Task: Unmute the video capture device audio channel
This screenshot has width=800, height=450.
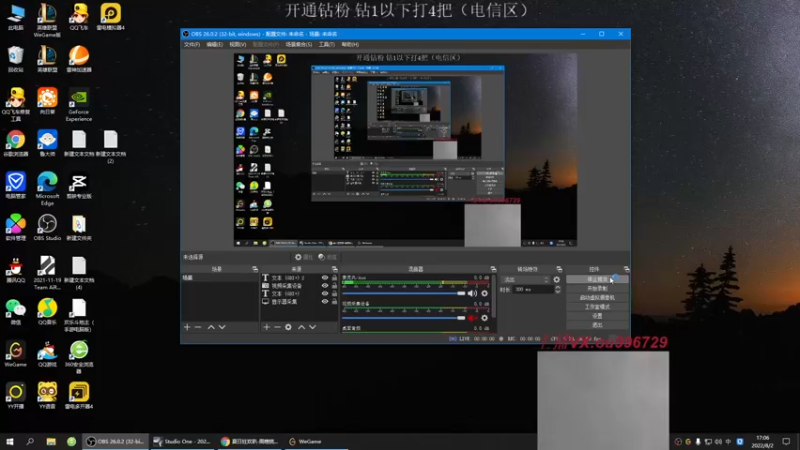Action: [472, 318]
